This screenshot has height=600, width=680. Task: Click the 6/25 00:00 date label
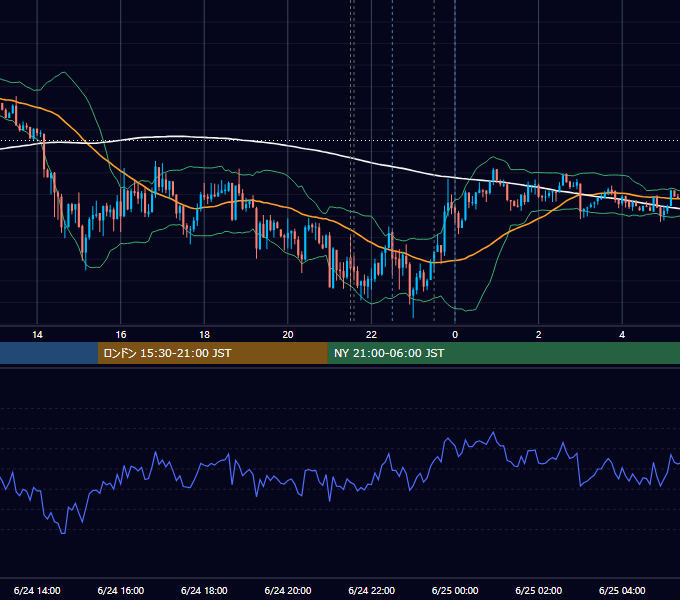click(455, 590)
